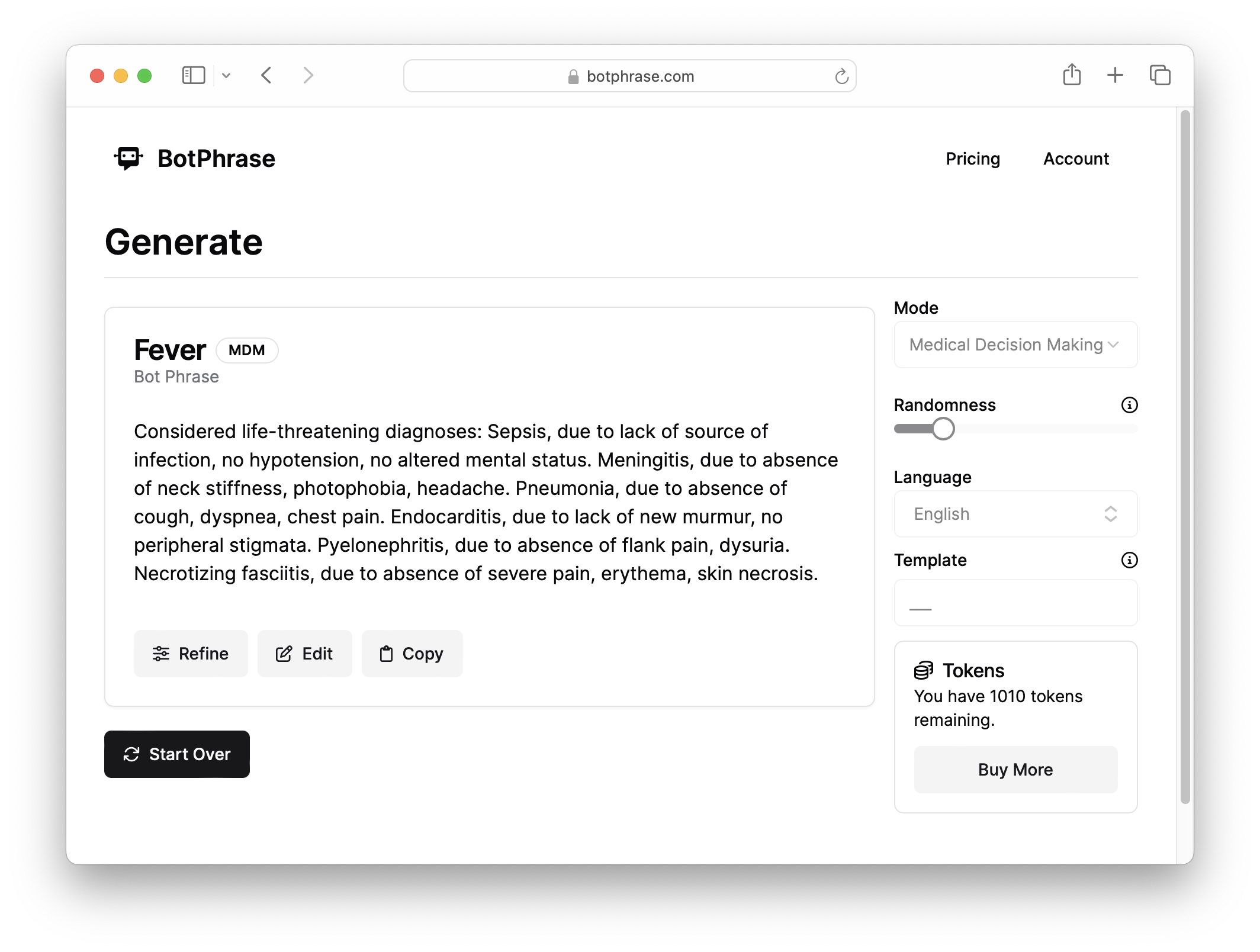Click the Start Over button
The image size is (1260, 952).
pyautogui.click(x=177, y=754)
